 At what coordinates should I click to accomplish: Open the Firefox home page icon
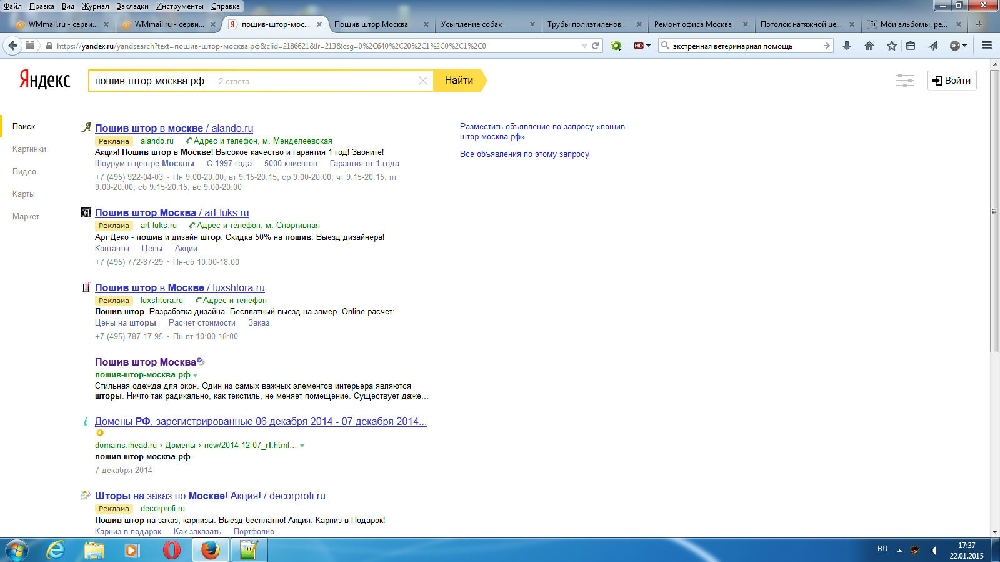click(869, 46)
